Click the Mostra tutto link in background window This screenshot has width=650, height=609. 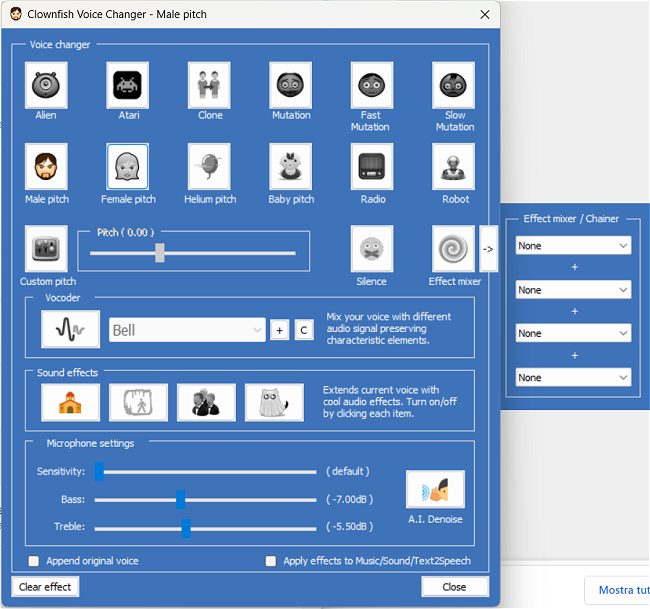click(624, 590)
